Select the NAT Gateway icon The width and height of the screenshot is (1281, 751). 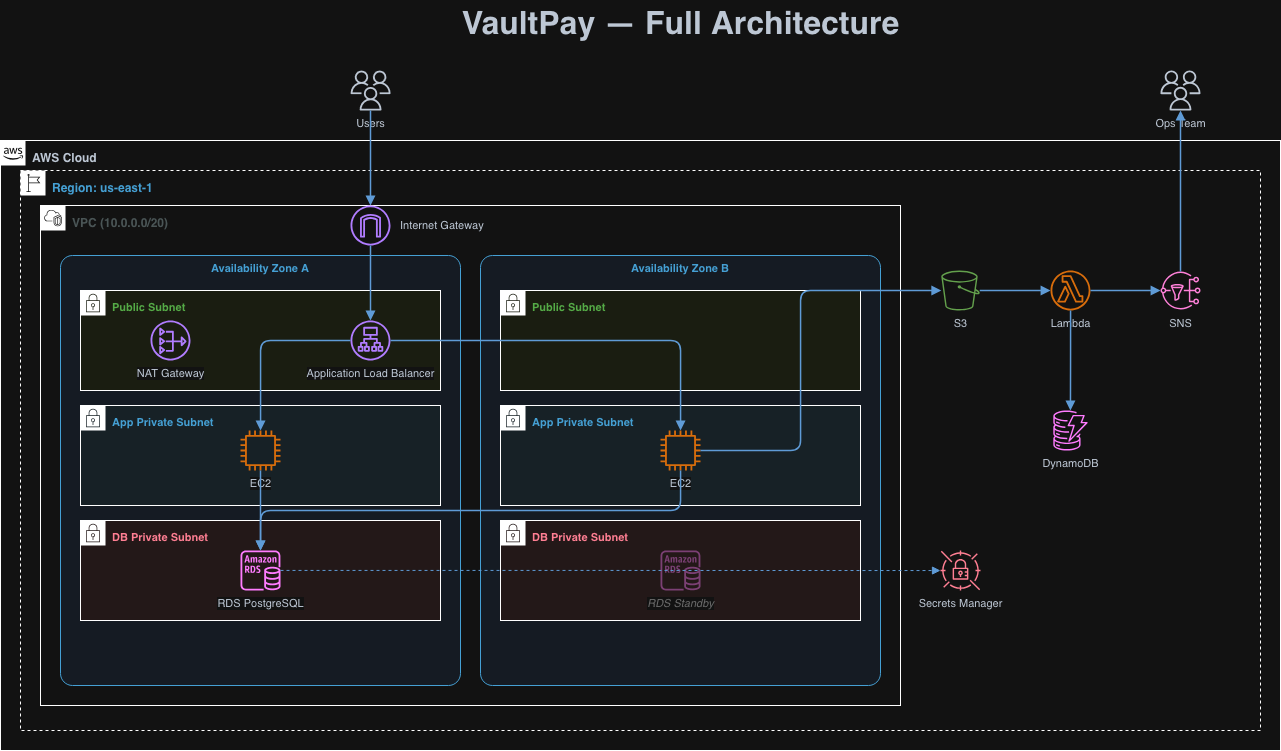pos(170,341)
